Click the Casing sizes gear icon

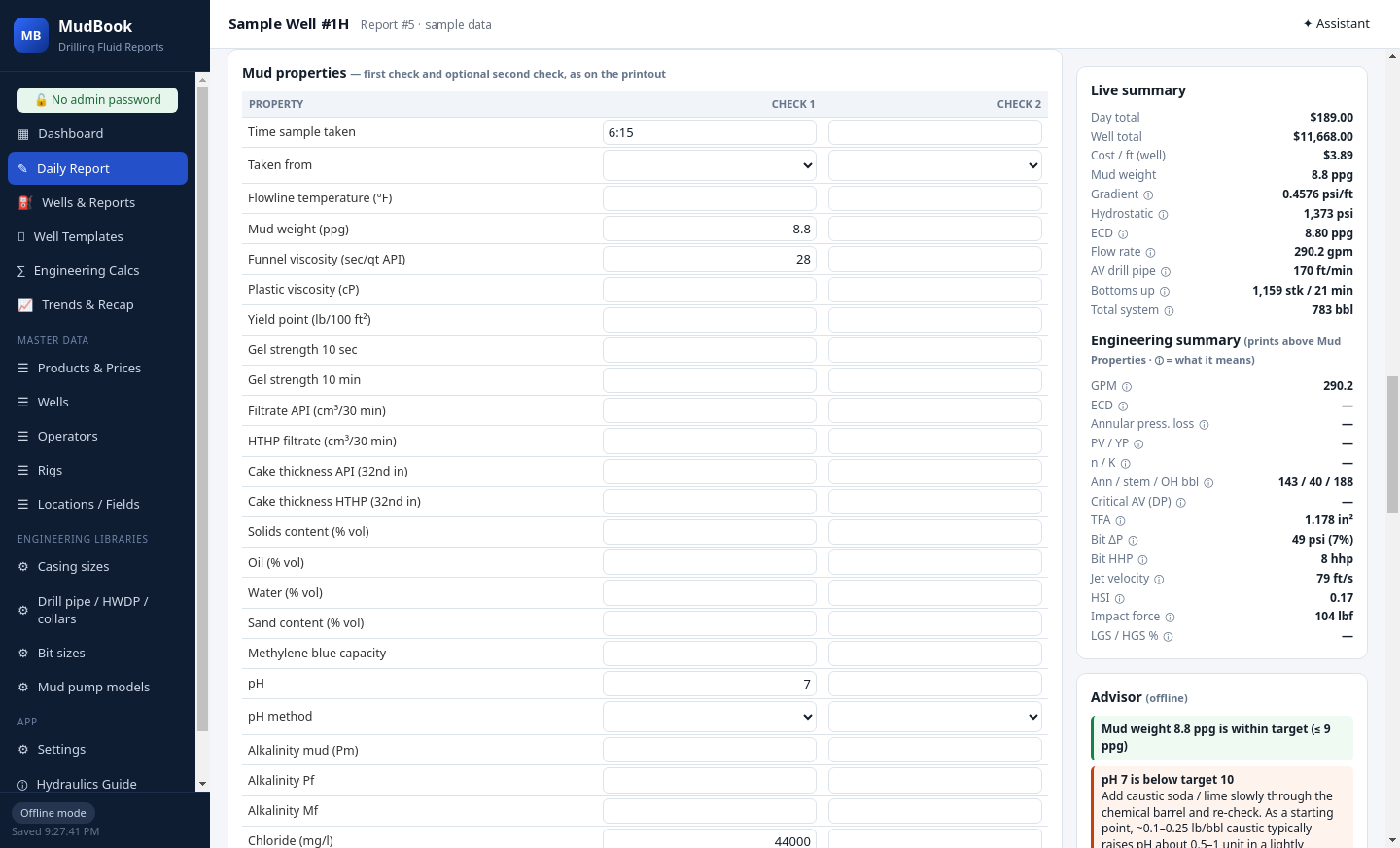[23, 566]
